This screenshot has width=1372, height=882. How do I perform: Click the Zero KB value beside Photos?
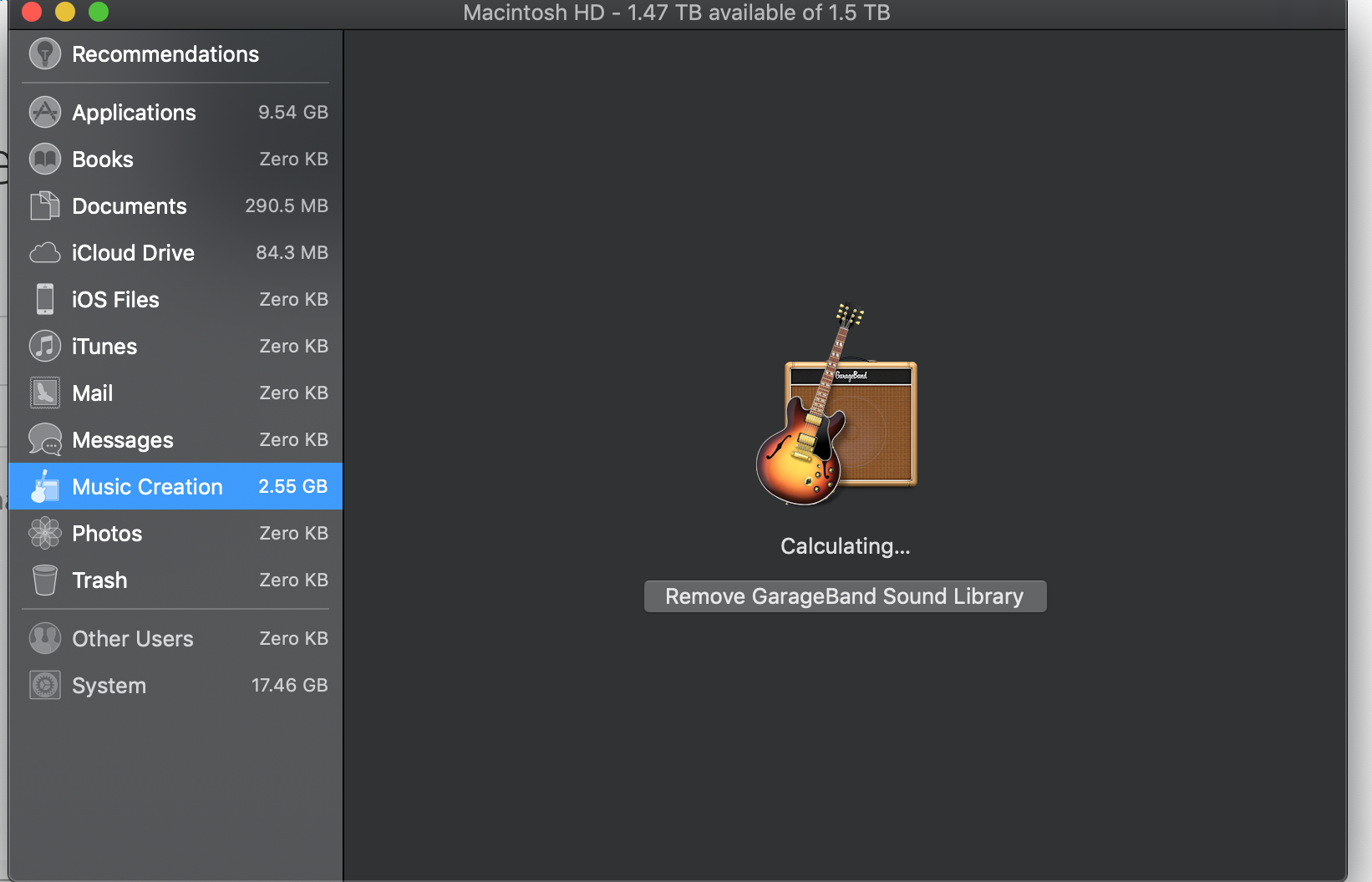pyautogui.click(x=293, y=534)
